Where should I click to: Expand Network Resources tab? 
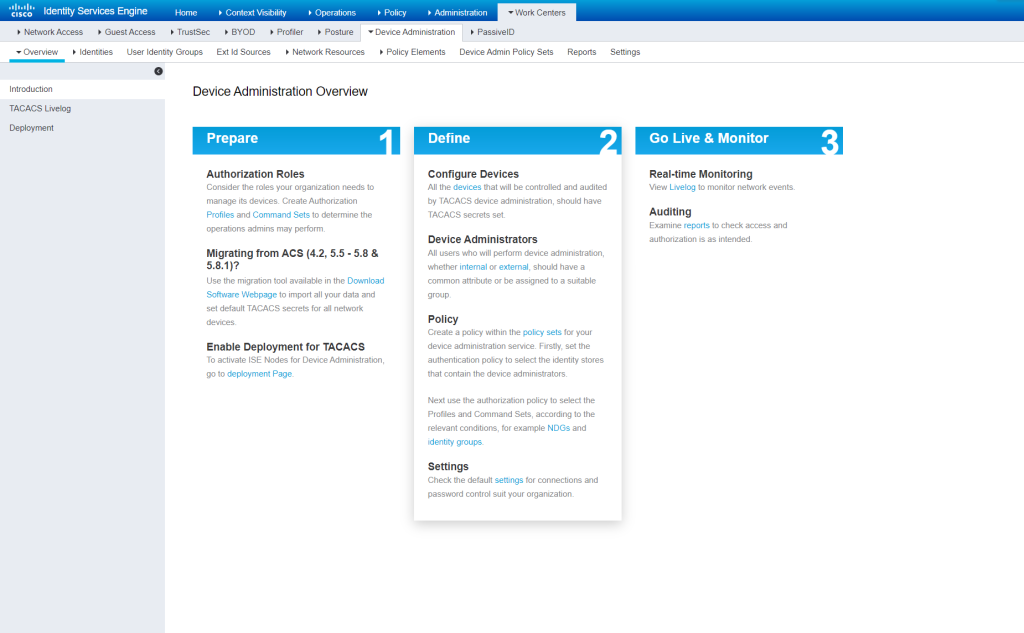[x=325, y=52]
